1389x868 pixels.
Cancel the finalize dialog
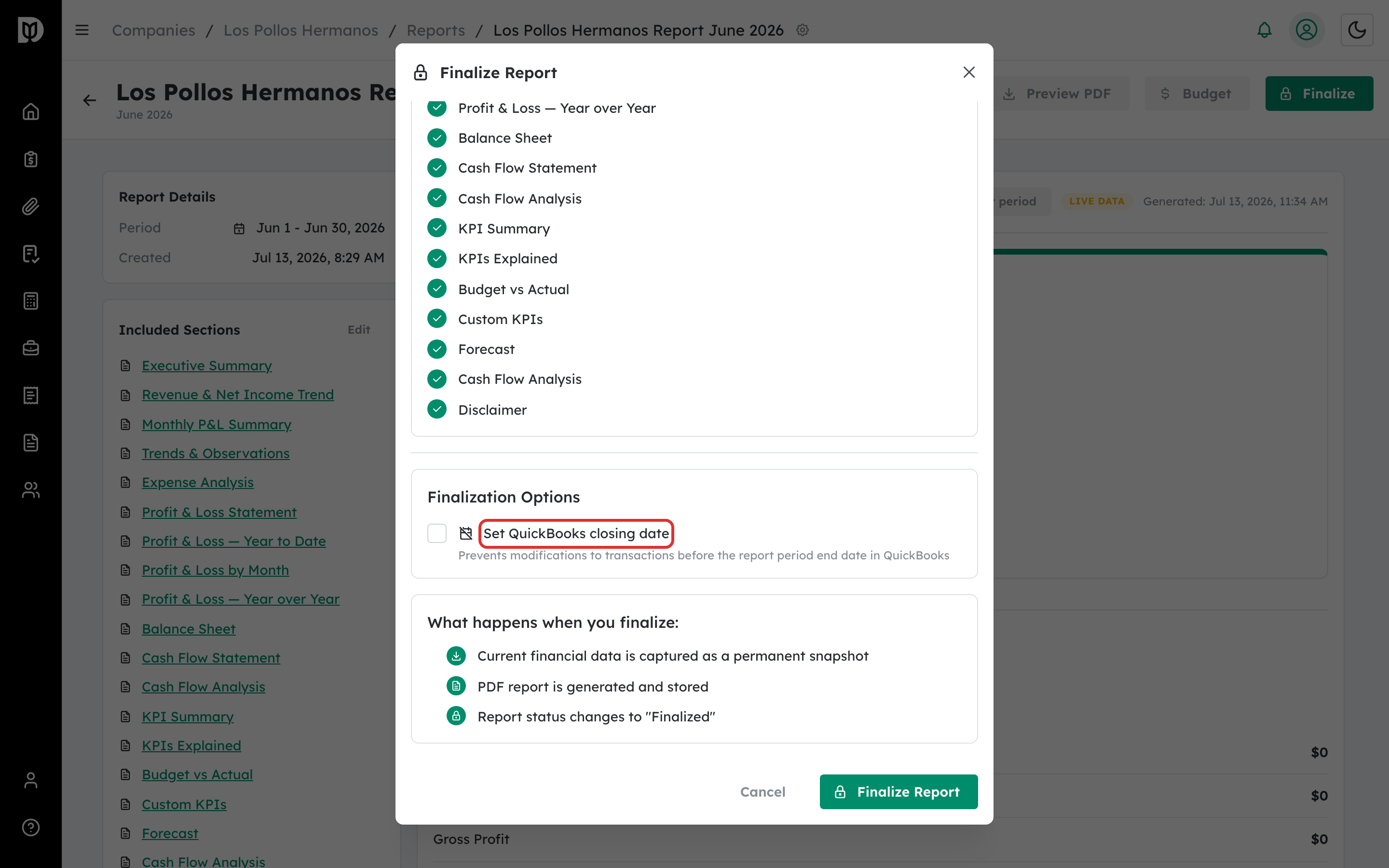pos(762,792)
